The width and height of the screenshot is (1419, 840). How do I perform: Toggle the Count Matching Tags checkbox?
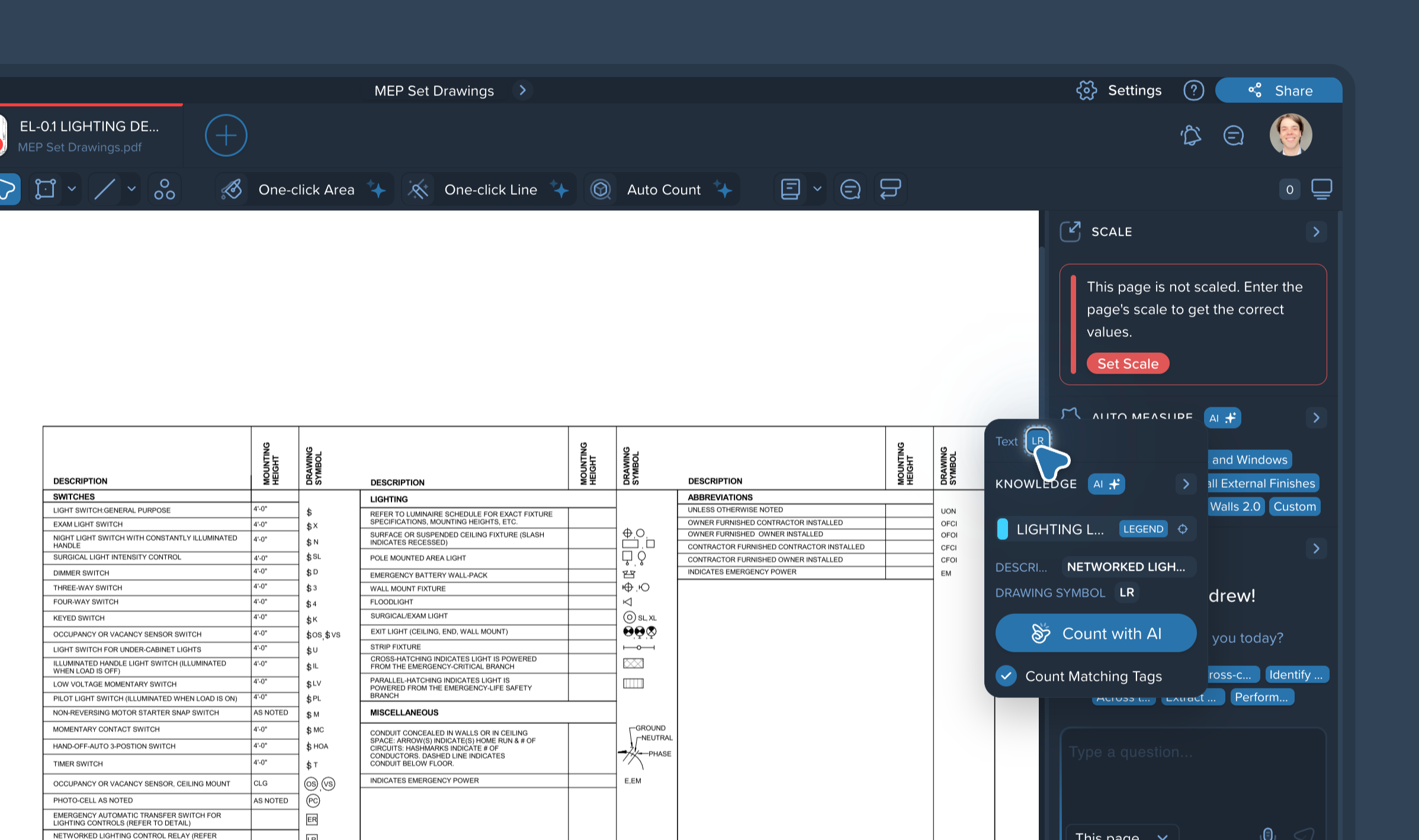point(1006,675)
